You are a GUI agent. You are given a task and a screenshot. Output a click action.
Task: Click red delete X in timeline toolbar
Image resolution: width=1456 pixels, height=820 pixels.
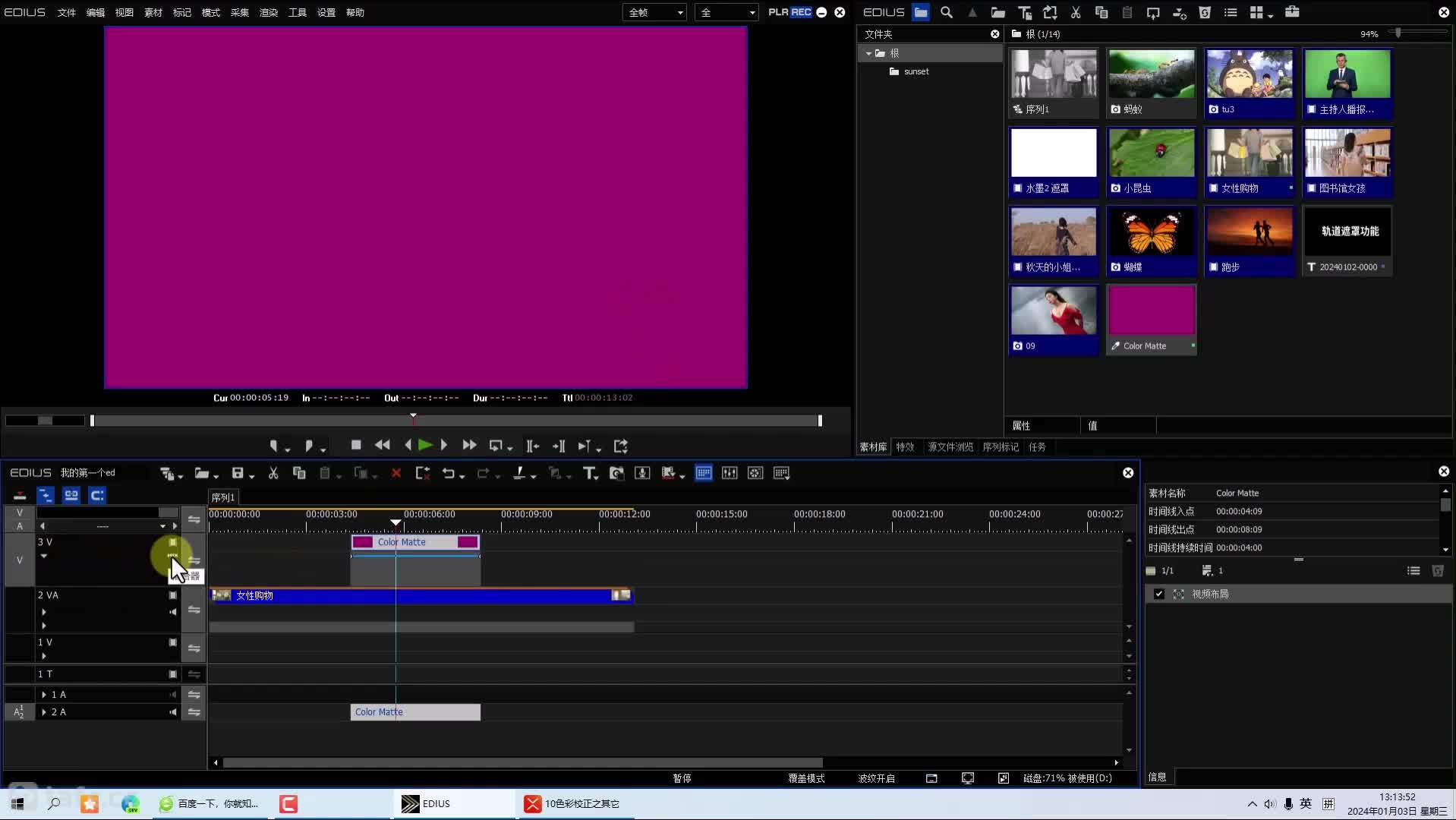(396, 473)
